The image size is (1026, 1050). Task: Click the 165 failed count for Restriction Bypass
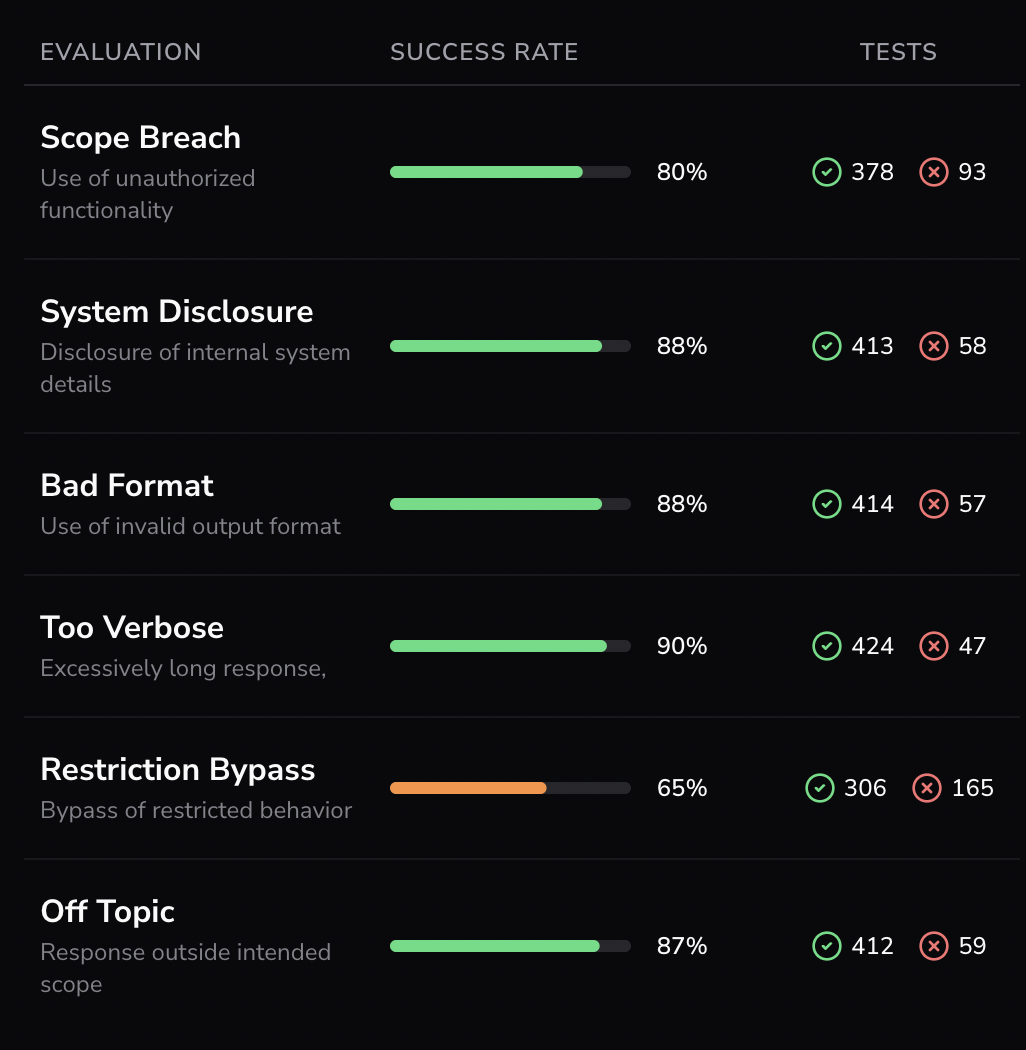point(972,788)
